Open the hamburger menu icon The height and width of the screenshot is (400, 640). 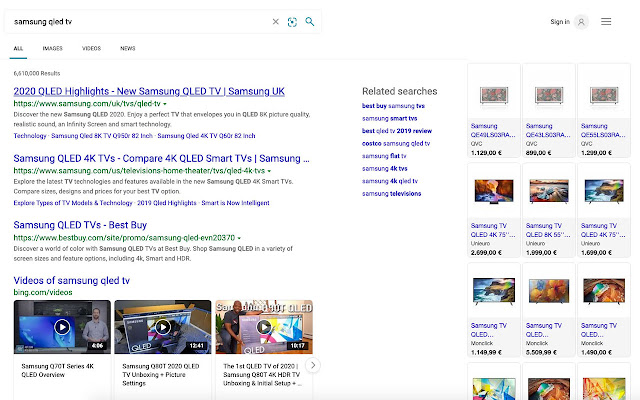pyautogui.click(x=606, y=22)
